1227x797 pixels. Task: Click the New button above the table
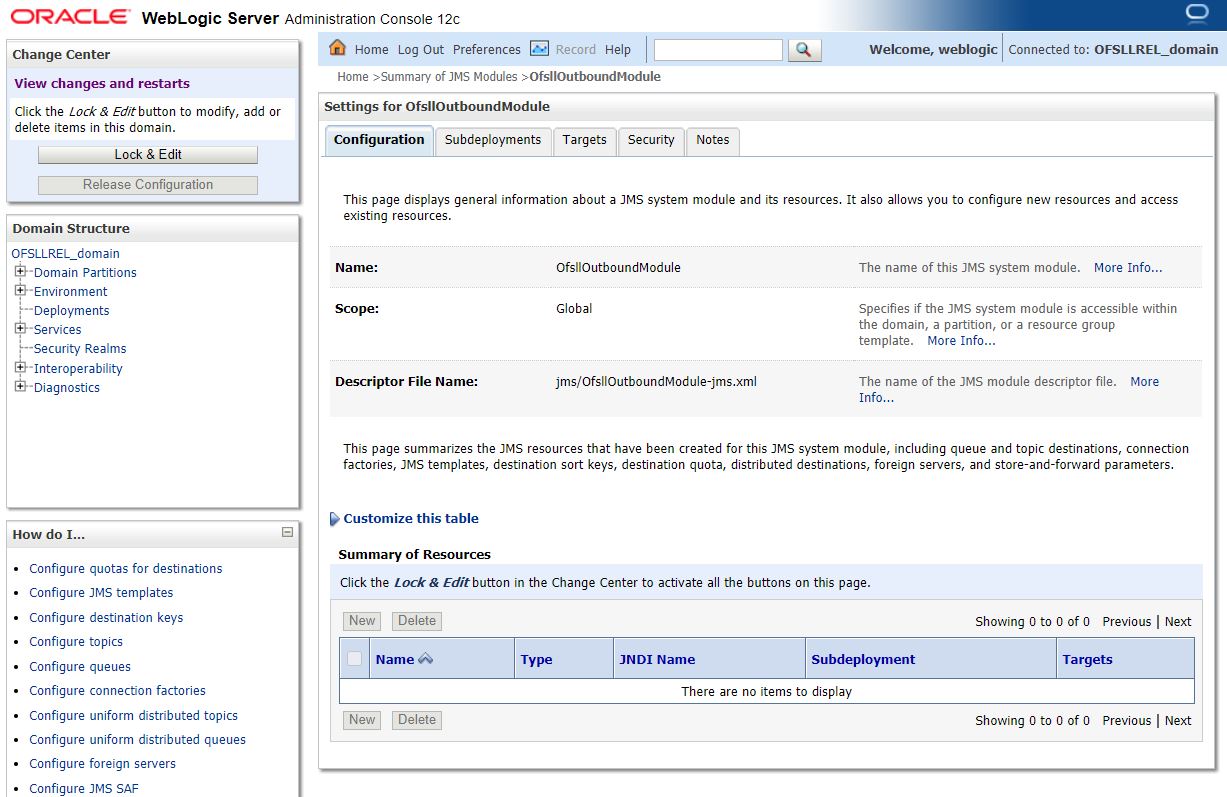(362, 621)
